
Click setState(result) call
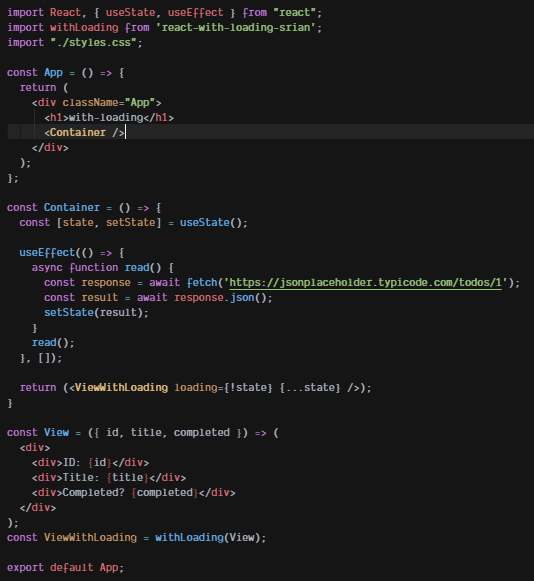(x=93, y=312)
